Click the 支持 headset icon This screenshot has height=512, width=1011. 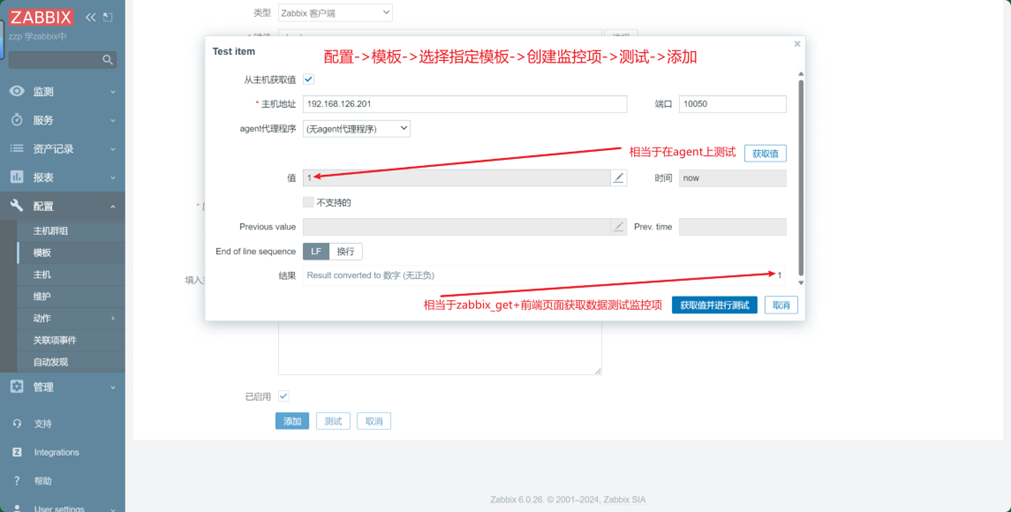click(17, 424)
